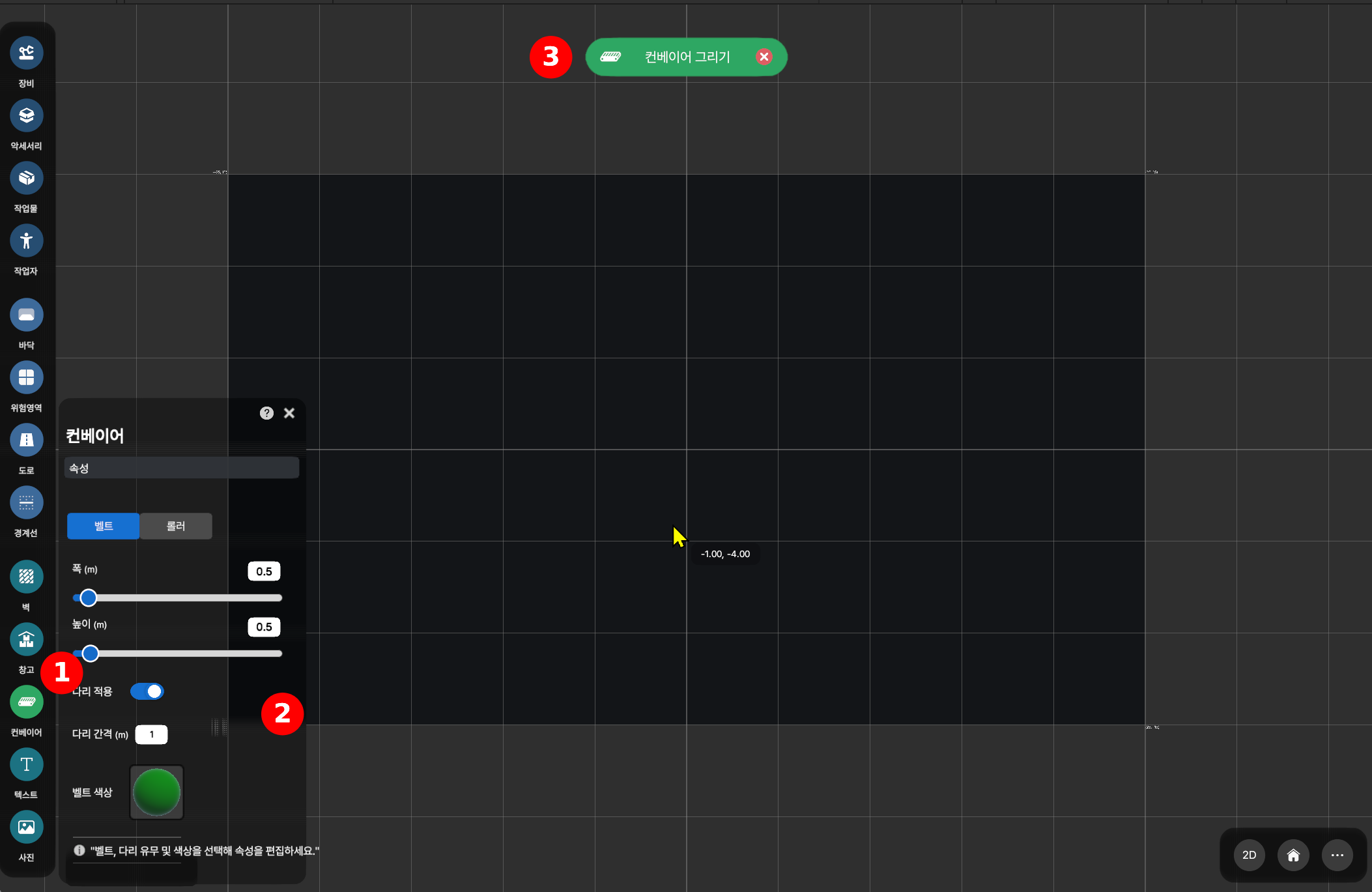The width and height of the screenshot is (1372, 892).
Task: Open the 벨트 색상 green color swatch
Action: pos(156,792)
